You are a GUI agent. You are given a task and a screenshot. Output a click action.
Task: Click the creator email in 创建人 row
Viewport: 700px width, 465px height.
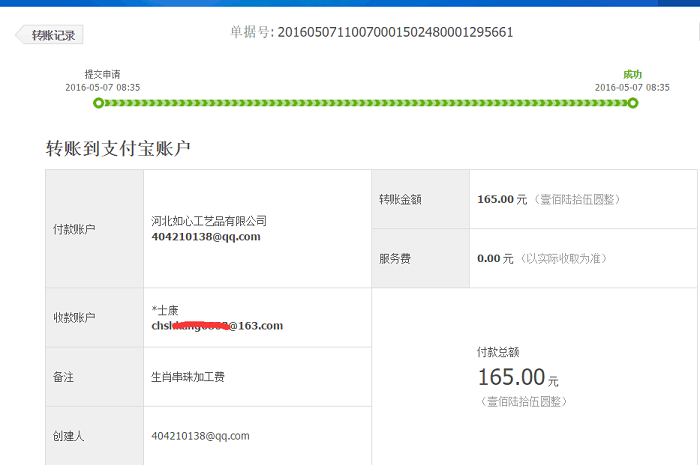[200, 436]
